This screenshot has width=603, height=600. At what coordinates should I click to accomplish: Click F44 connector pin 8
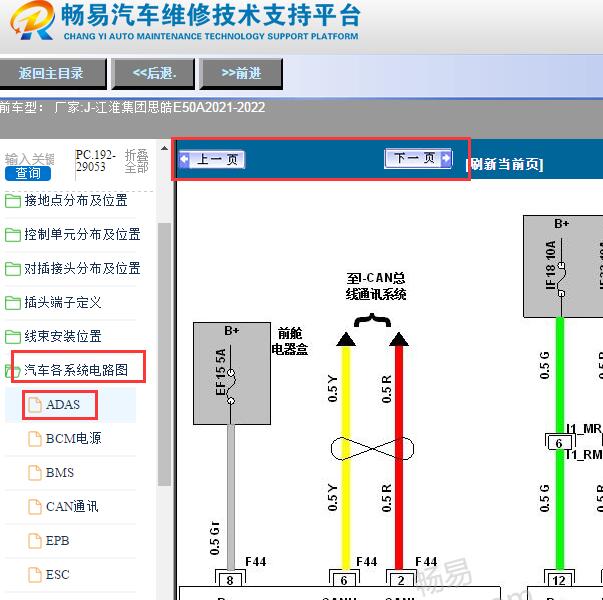coord(230,580)
